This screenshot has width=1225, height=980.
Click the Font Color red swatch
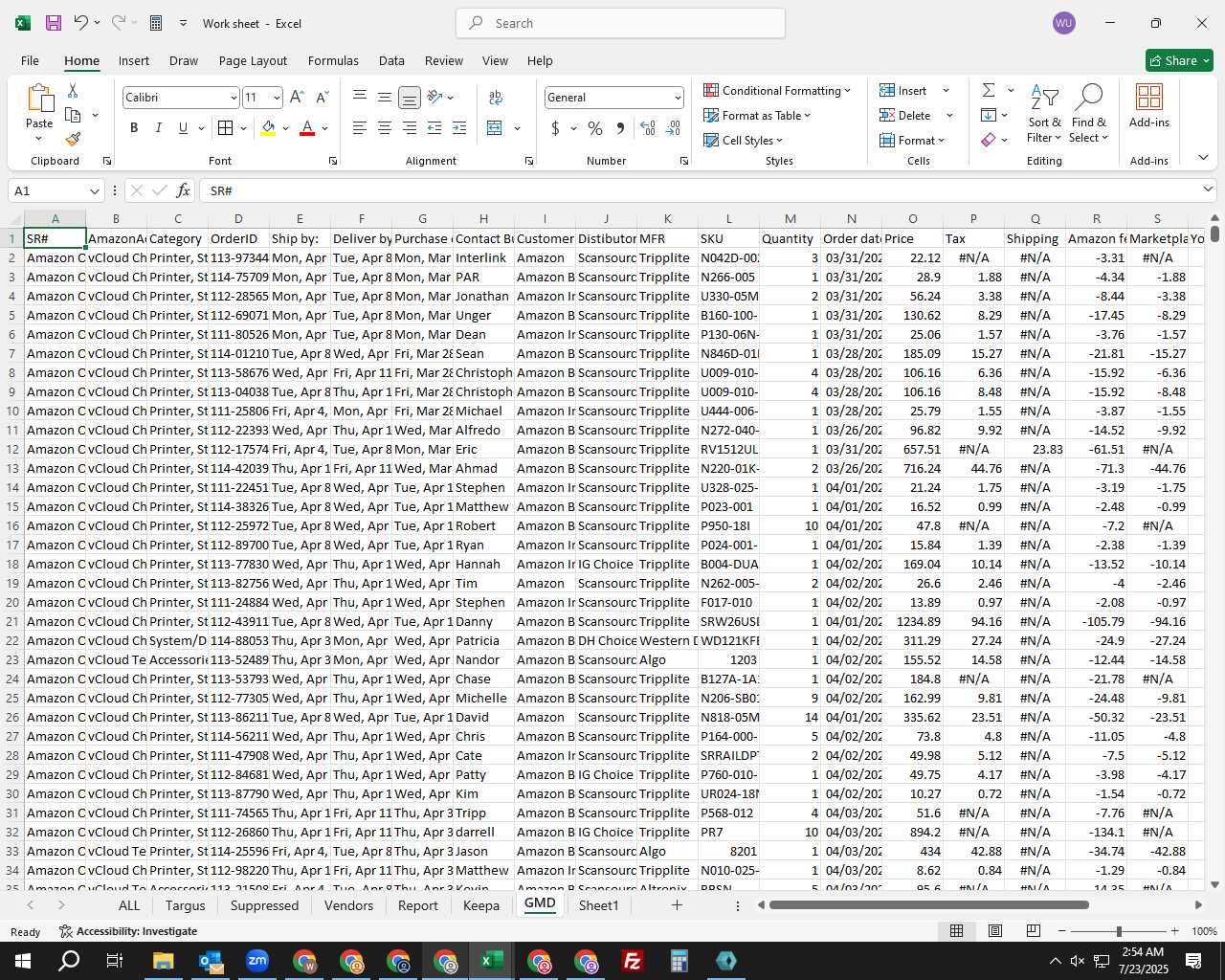tap(307, 127)
